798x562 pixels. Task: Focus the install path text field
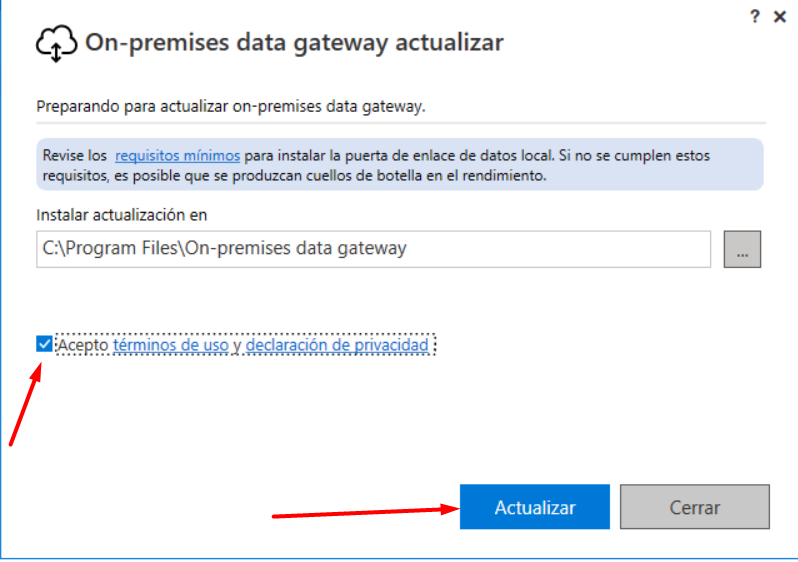coord(374,249)
